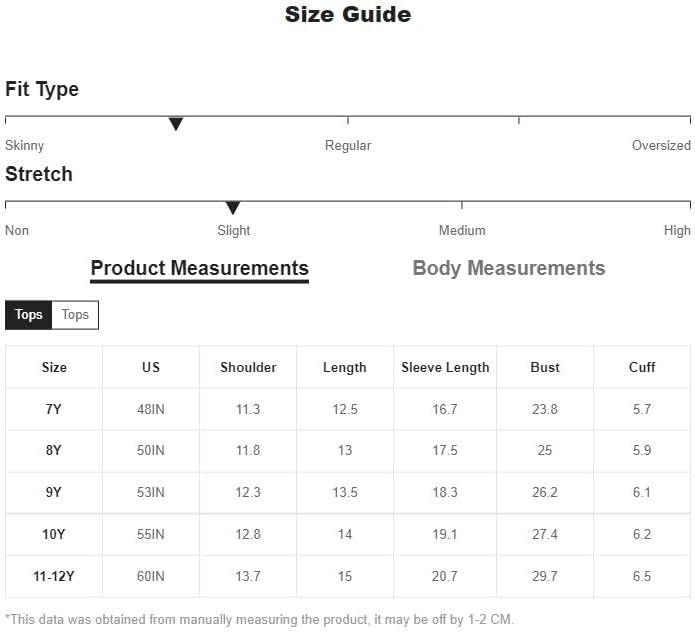
Task: Click the Sleeve Length column header
Action: [445, 367]
